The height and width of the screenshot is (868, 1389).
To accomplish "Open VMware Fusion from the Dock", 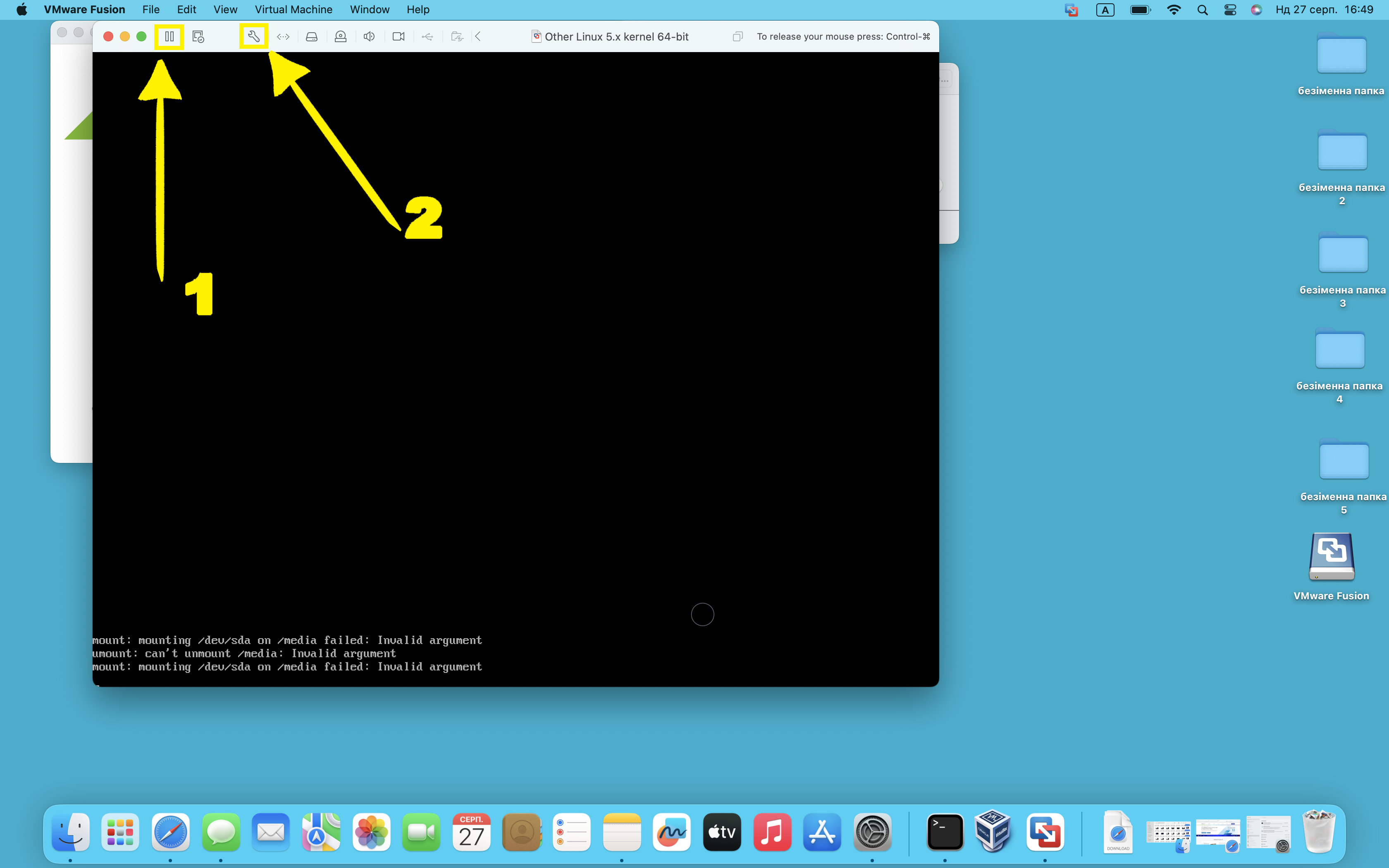I will [1045, 832].
